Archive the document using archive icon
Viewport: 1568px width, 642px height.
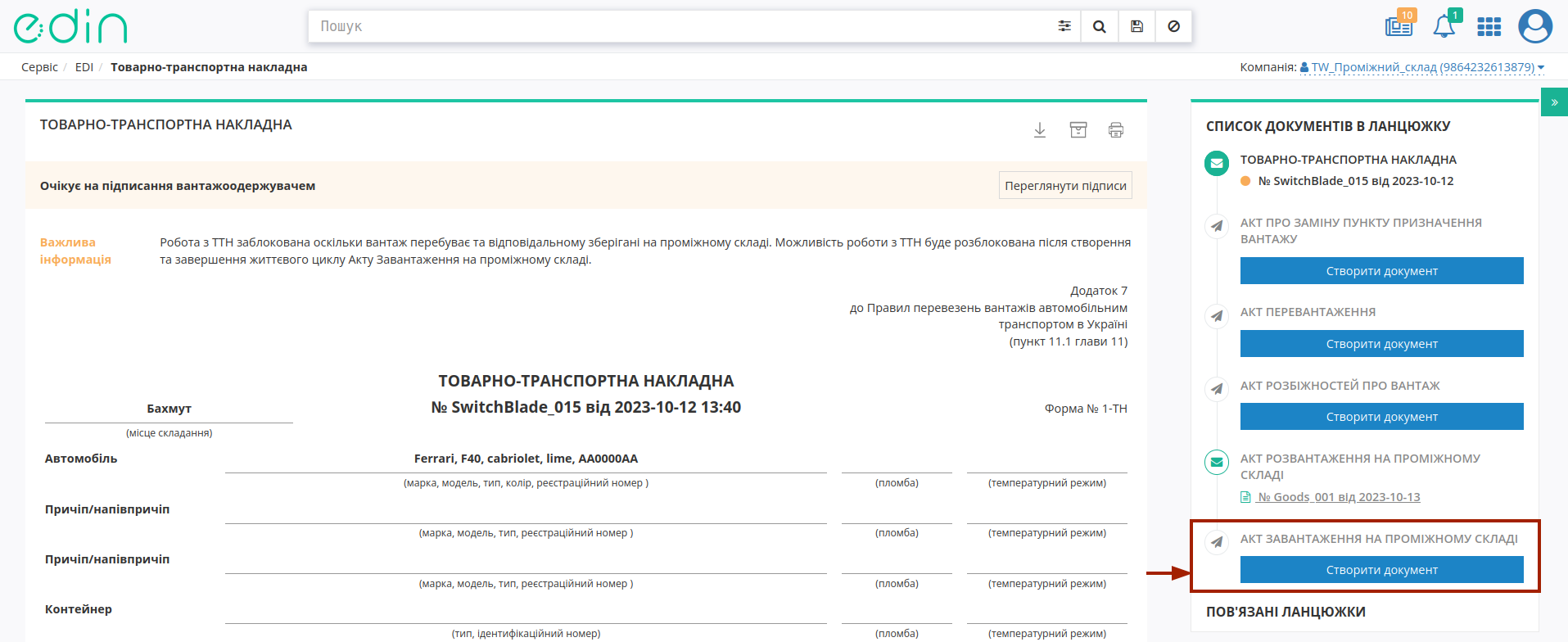tap(1078, 130)
